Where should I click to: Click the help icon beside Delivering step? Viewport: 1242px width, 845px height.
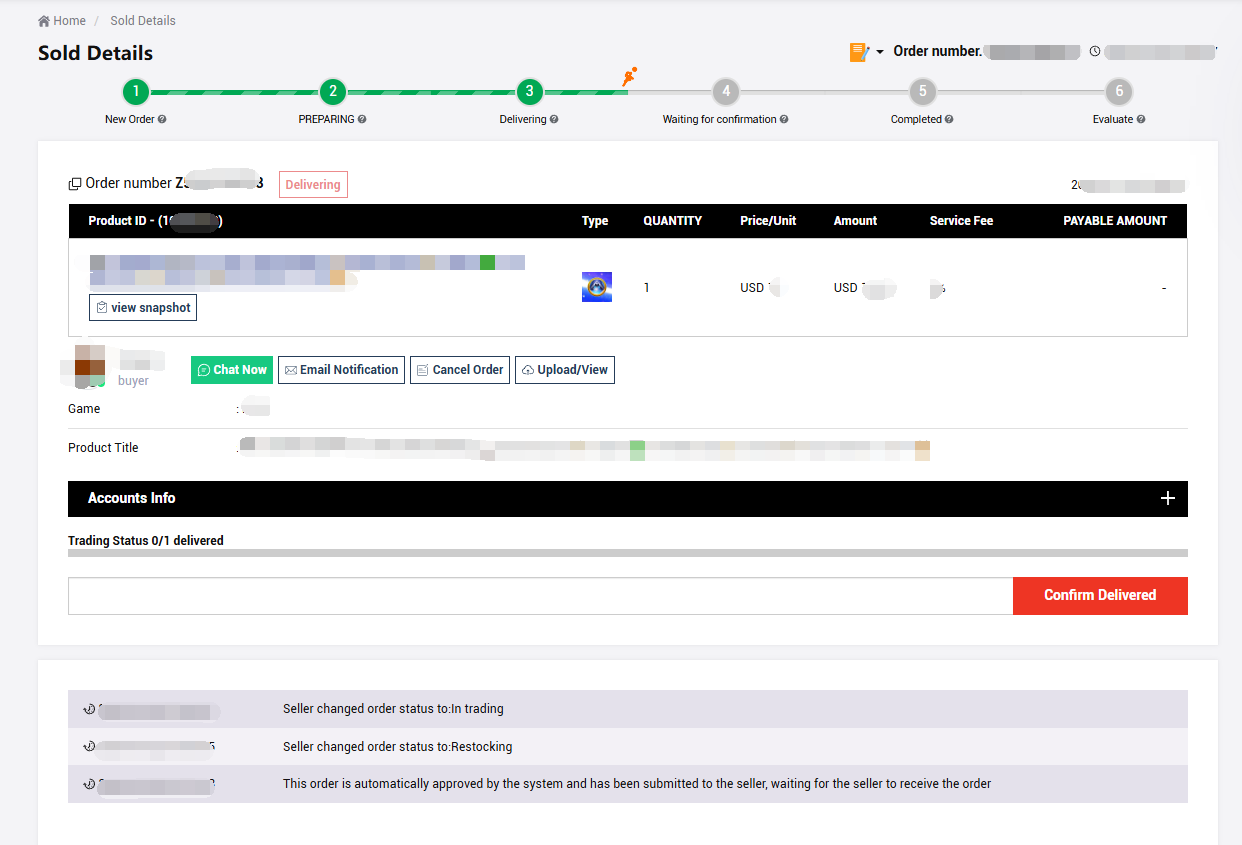554,119
